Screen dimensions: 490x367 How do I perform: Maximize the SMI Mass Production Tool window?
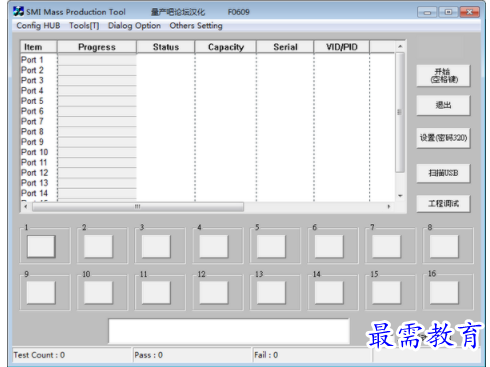coord(448,12)
